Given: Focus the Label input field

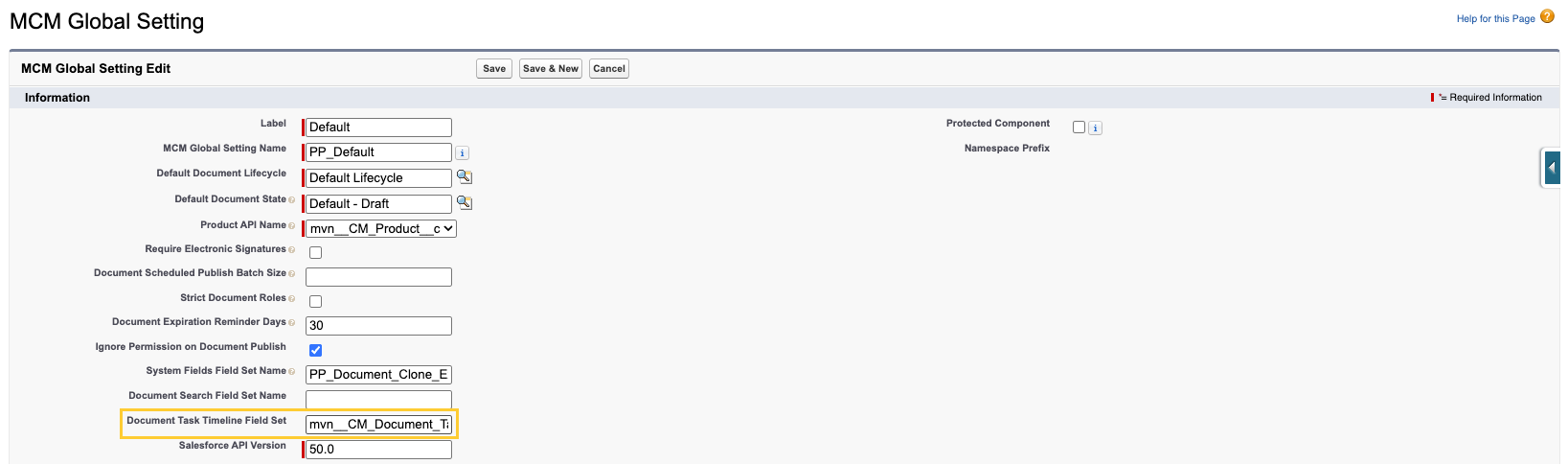Looking at the screenshot, I should (x=378, y=128).
